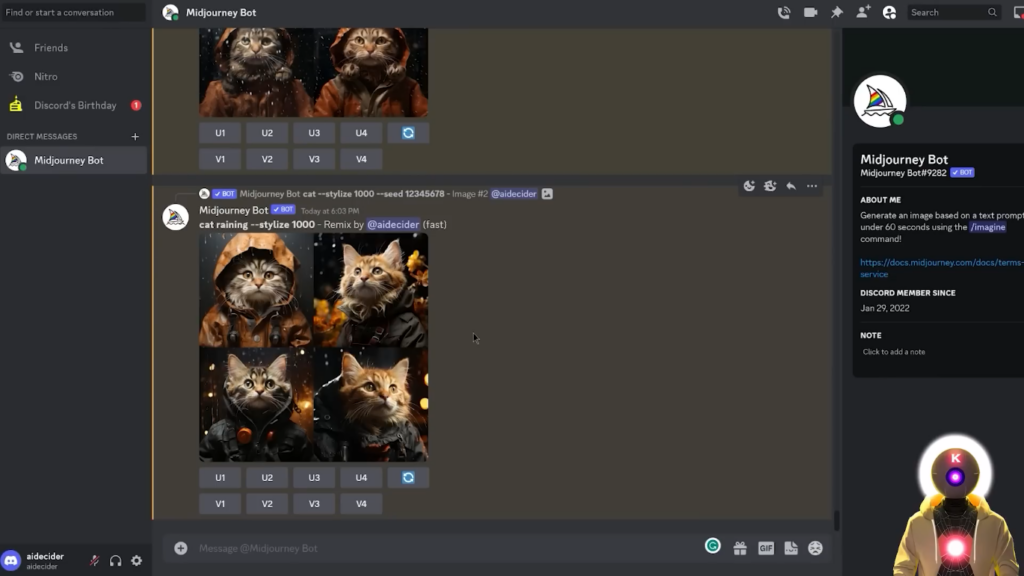Add super reaction to the message

pyautogui.click(x=770, y=186)
